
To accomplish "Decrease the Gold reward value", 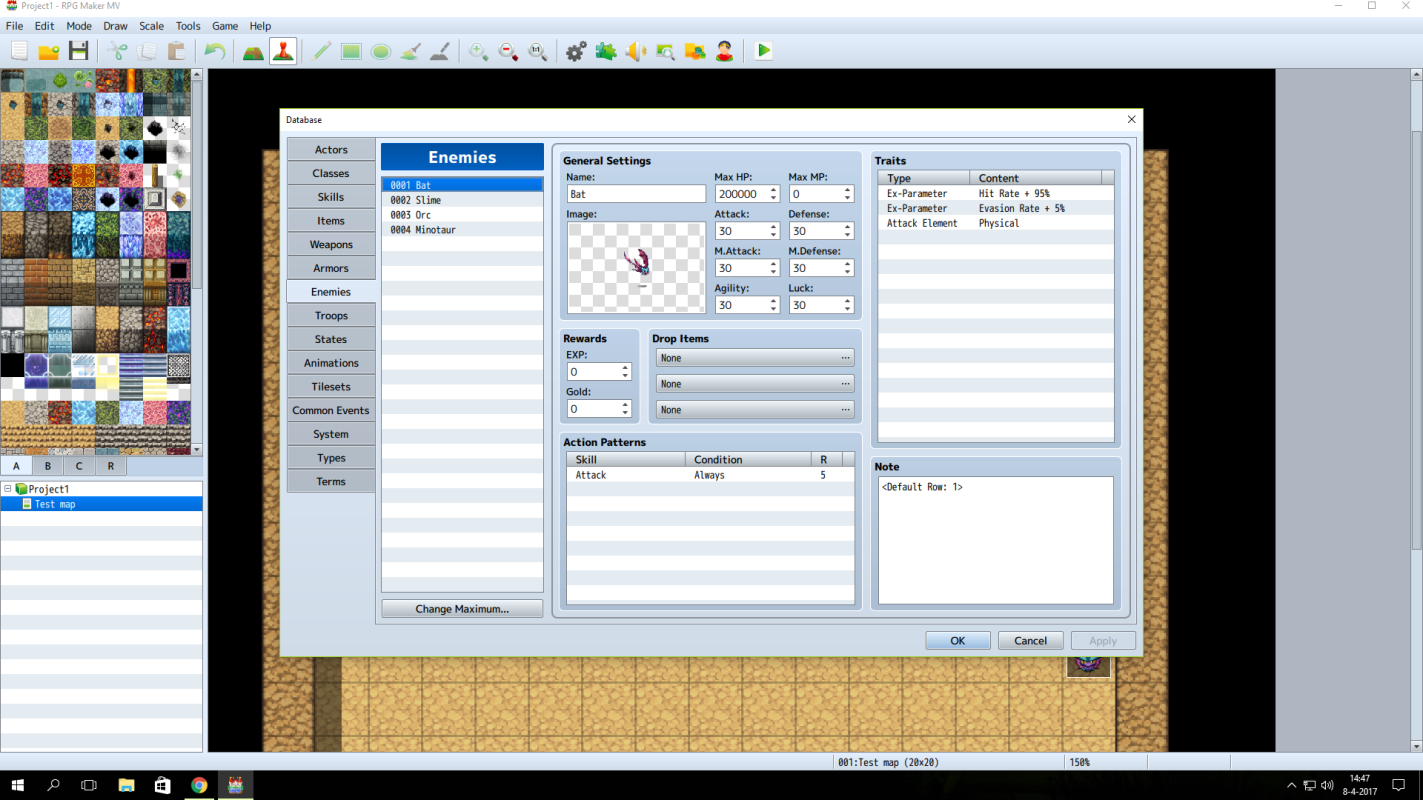I will pos(626,413).
